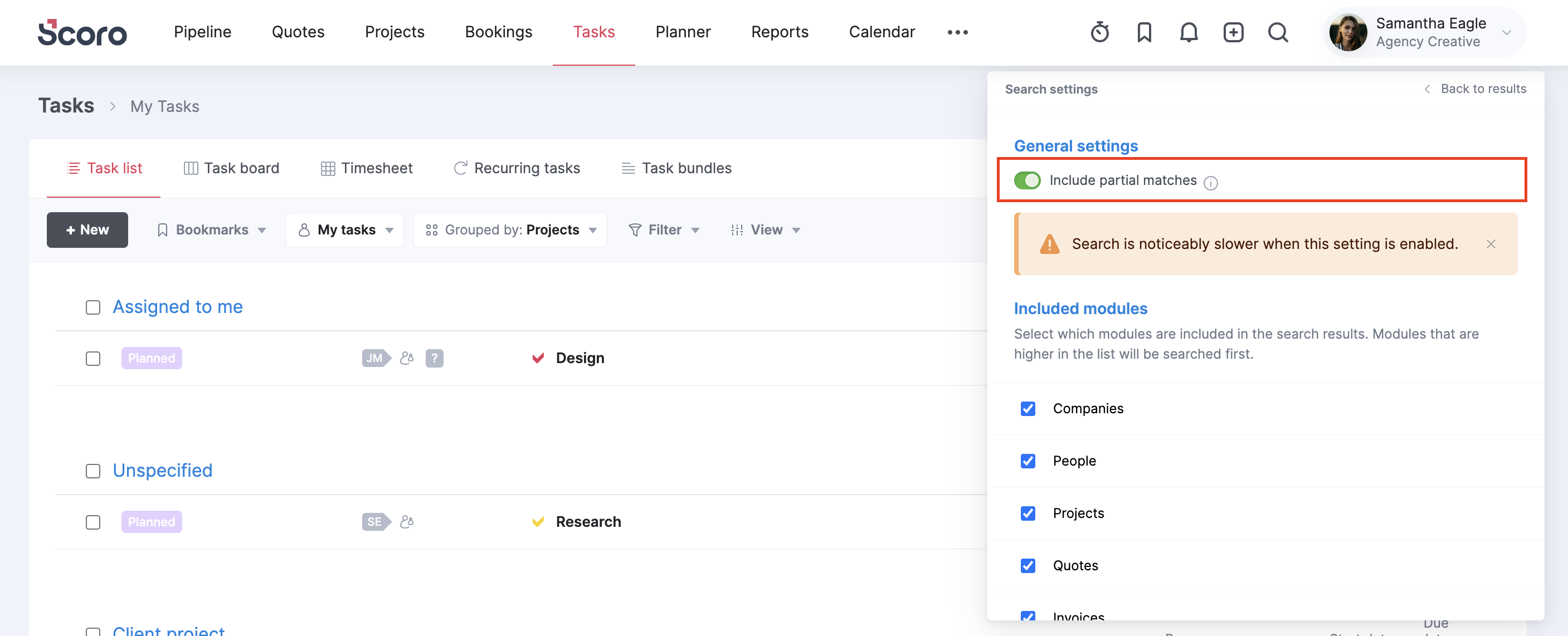Image resolution: width=1568 pixels, height=636 pixels.
Task: Uncheck the Projects module checkbox
Action: point(1028,513)
